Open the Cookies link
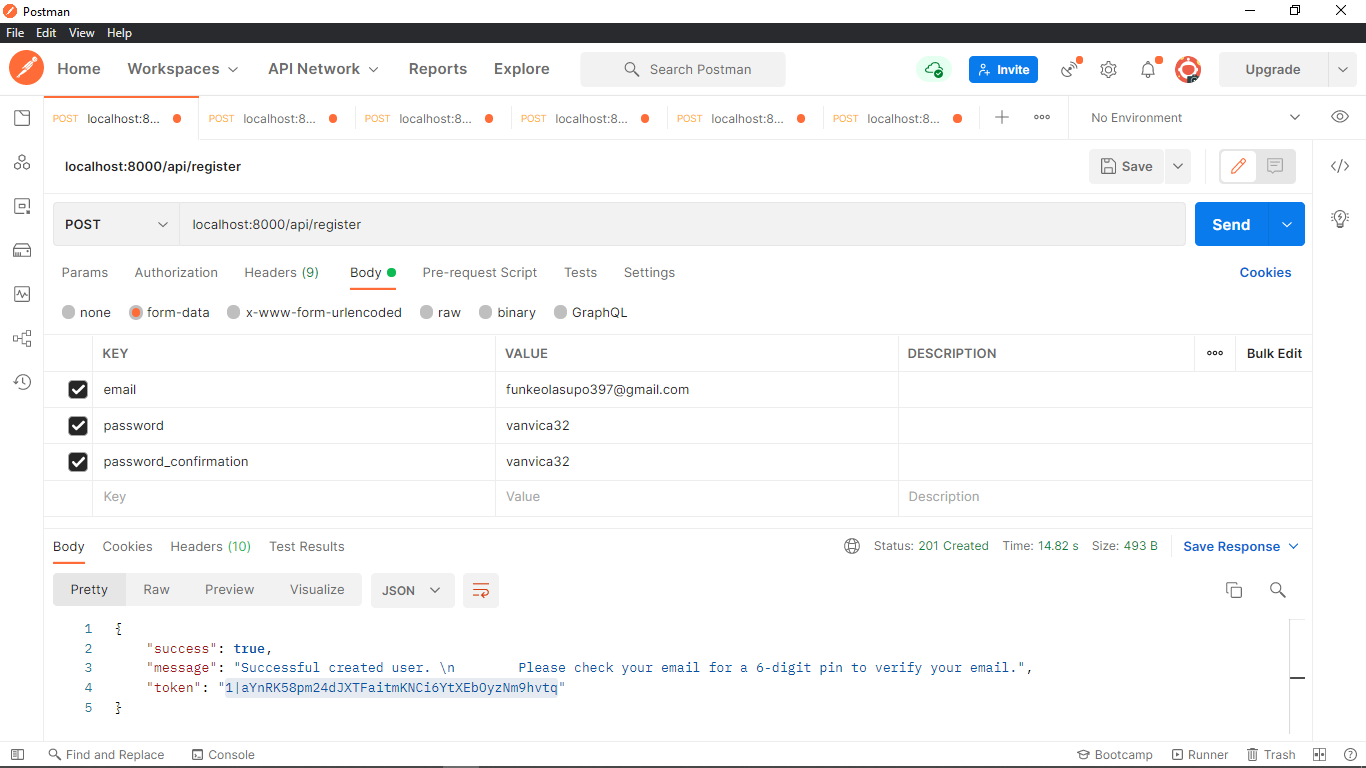The width and height of the screenshot is (1366, 768). 1265,272
